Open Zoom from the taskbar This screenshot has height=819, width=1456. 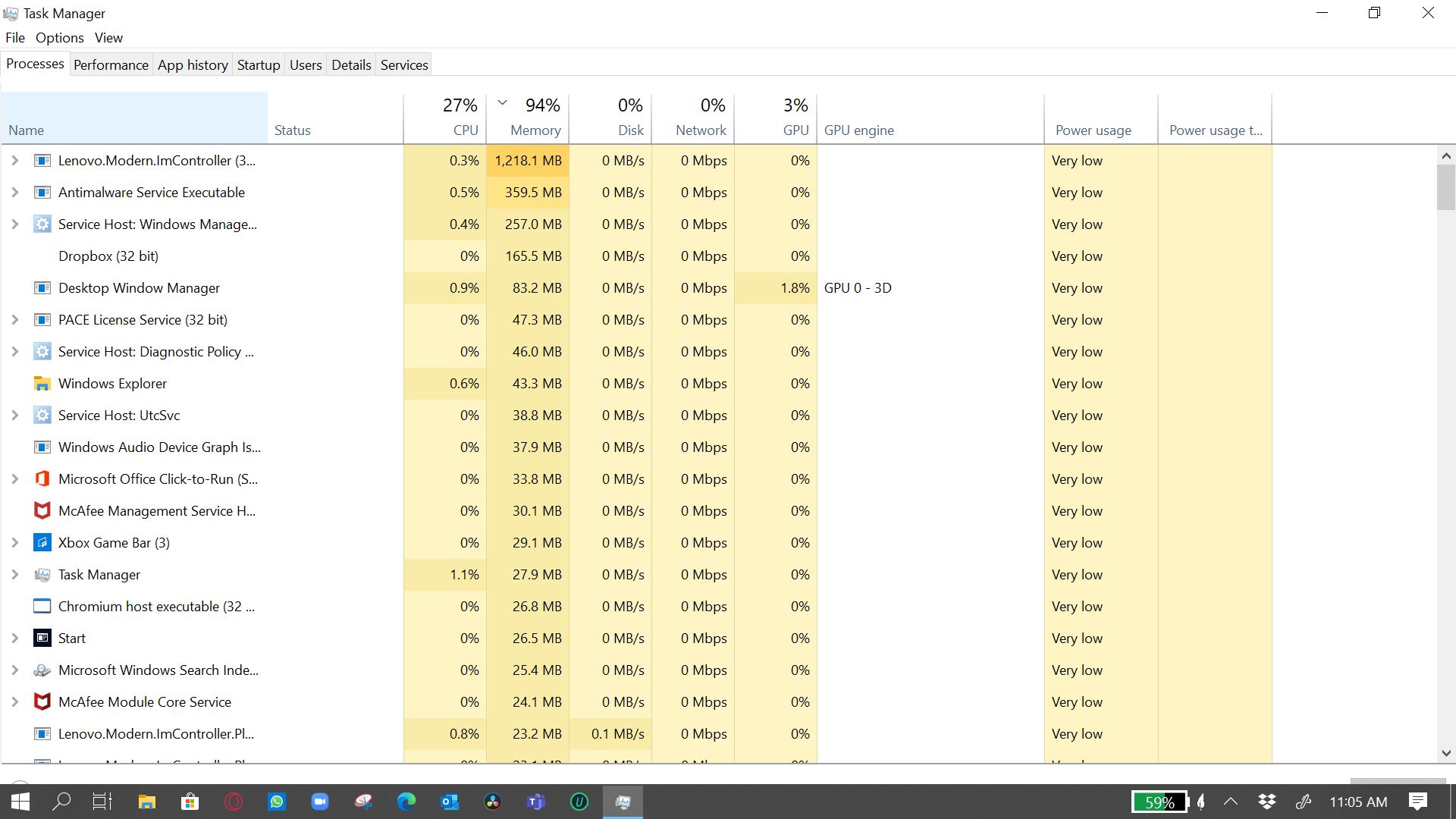320,802
